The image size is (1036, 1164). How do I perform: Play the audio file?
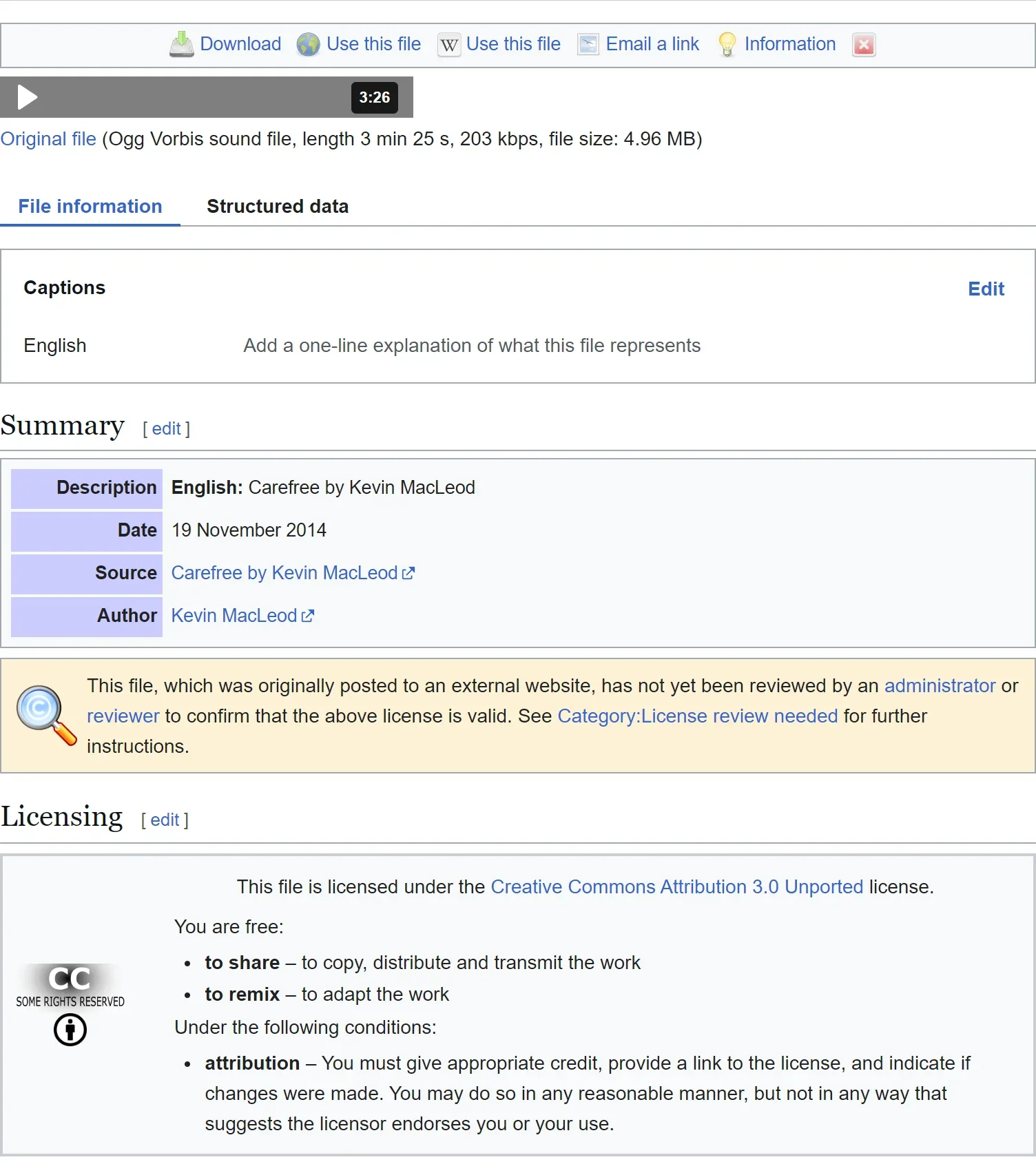pos(27,97)
